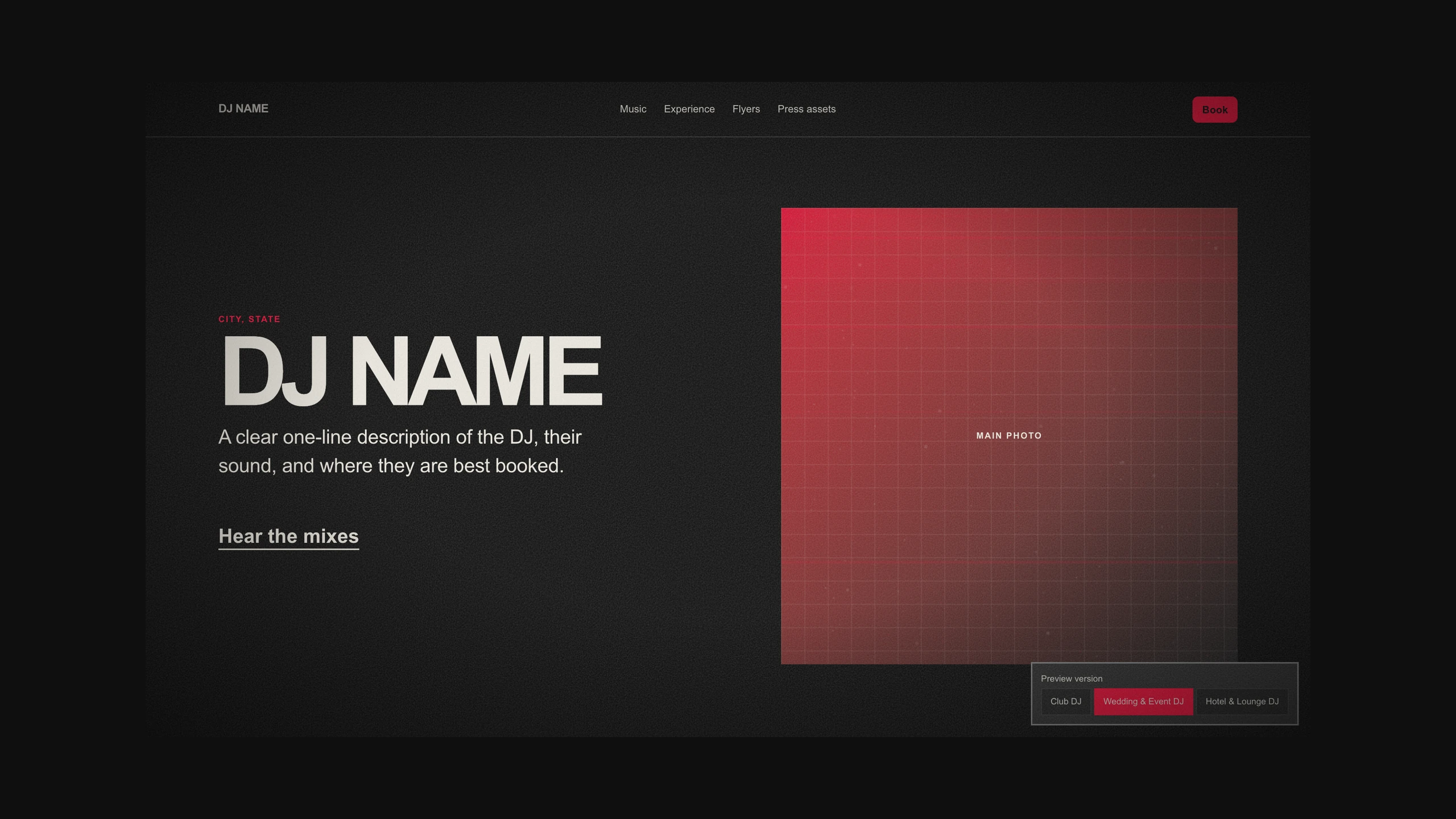Click the Preview version label
The height and width of the screenshot is (819, 1456).
(1071, 679)
